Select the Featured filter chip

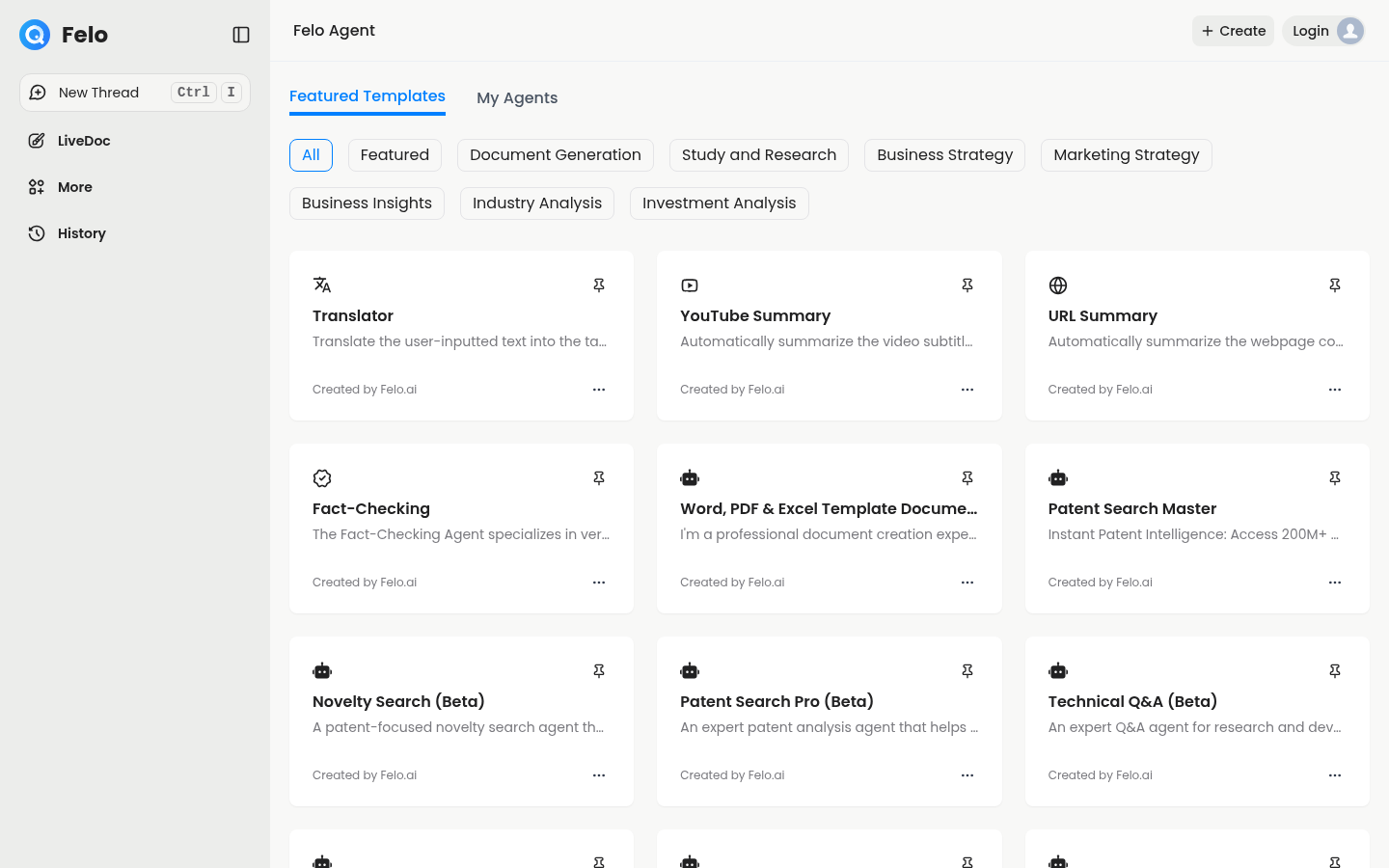pyautogui.click(x=395, y=155)
